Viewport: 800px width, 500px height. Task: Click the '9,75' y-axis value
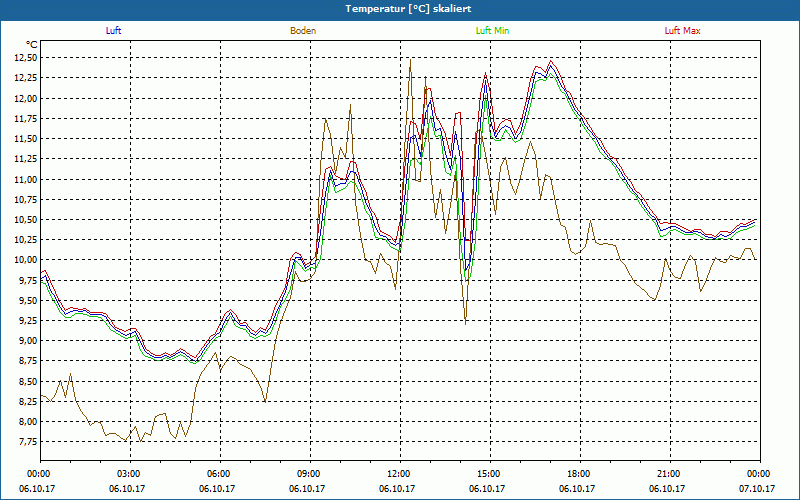coord(28,281)
